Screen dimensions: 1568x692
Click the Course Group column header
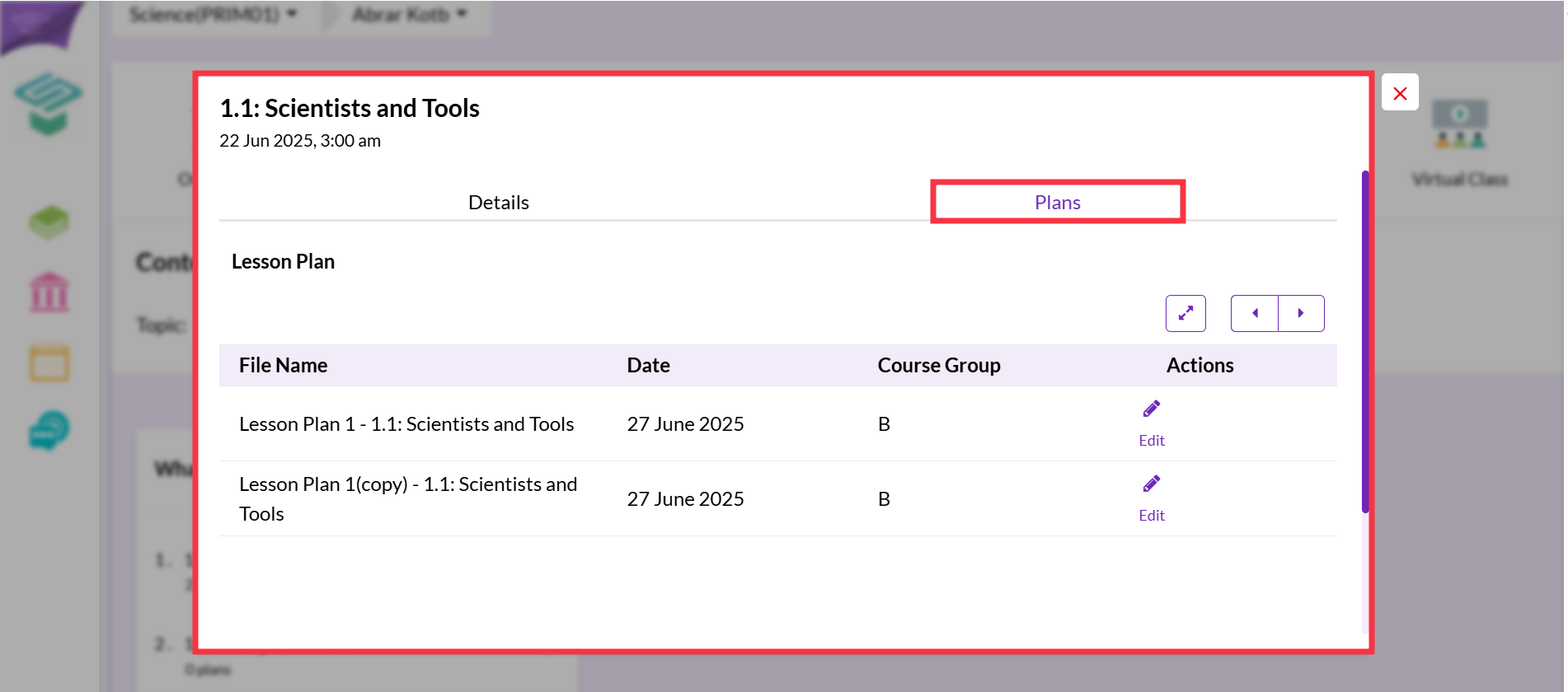[939, 366]
